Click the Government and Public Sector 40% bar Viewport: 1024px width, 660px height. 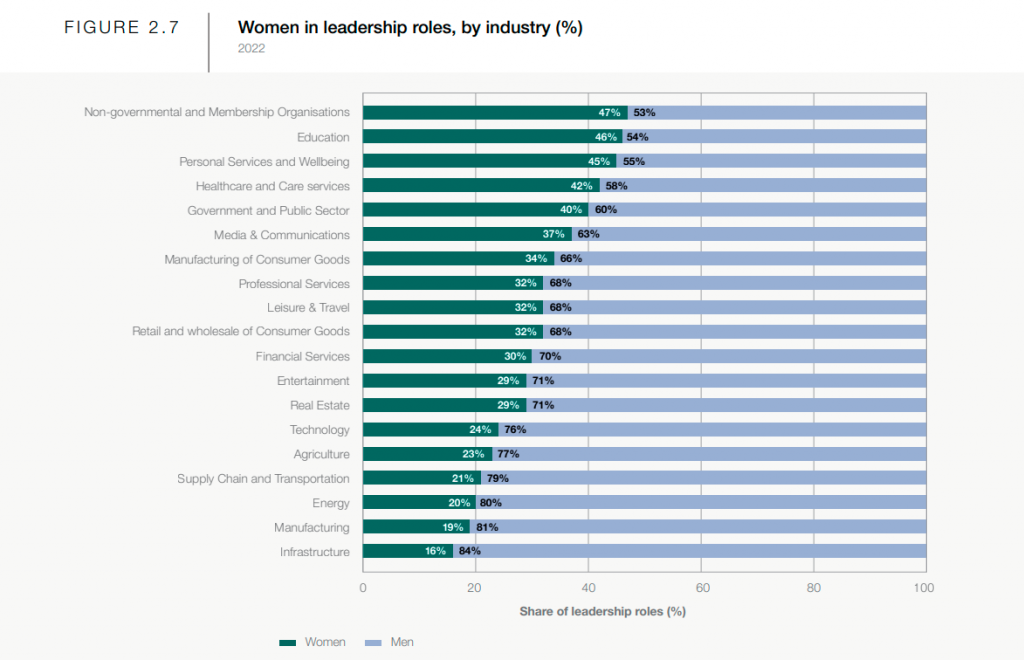[x=475, y=210]
